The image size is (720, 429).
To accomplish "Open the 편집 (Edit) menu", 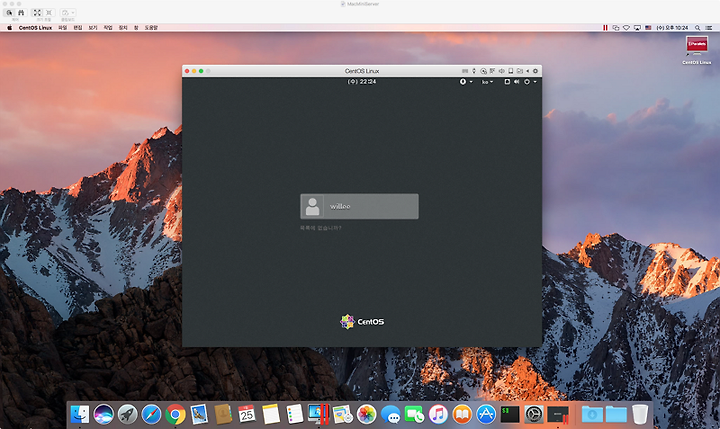I will click(x=78, y=28).
